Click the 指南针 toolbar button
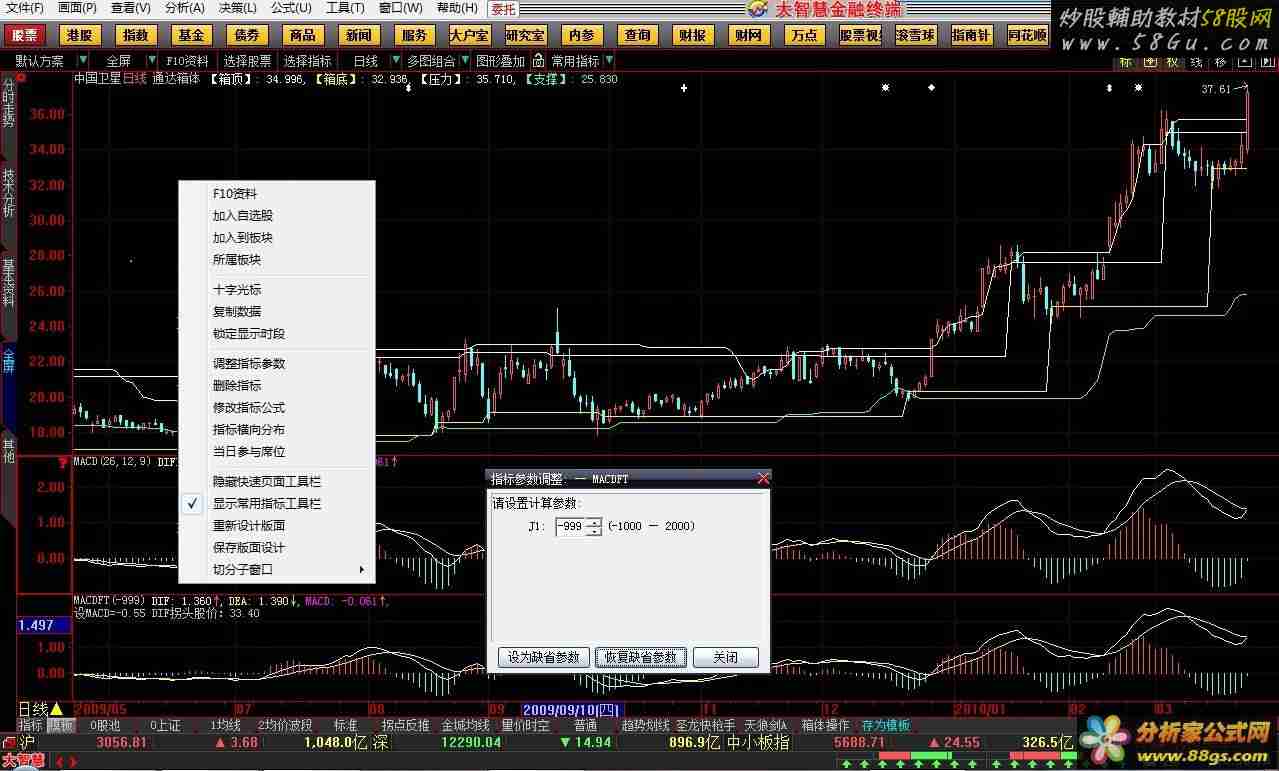The height and width of the screenshot is (771, 1279). (x=971, y=35)
